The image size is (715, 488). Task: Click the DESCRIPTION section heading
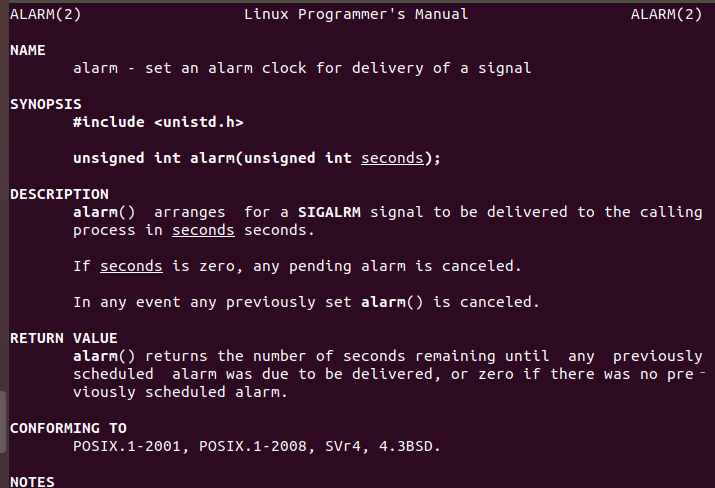(x=59, y=194)
